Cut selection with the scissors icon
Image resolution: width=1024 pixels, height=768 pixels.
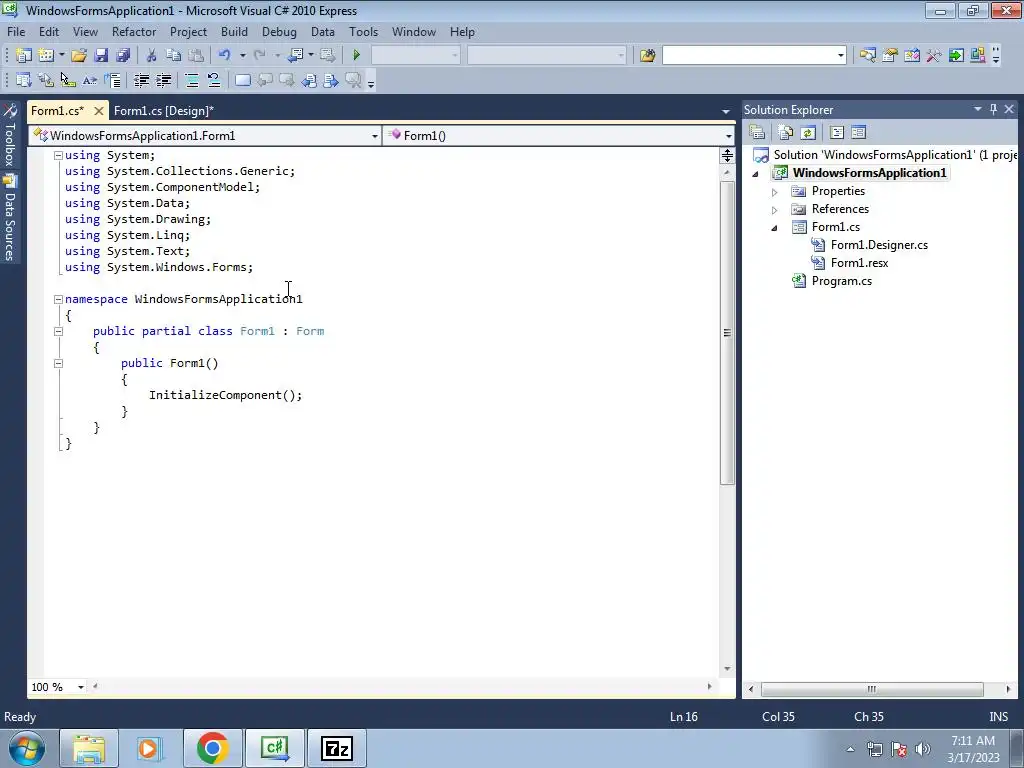tap(152, 56)
